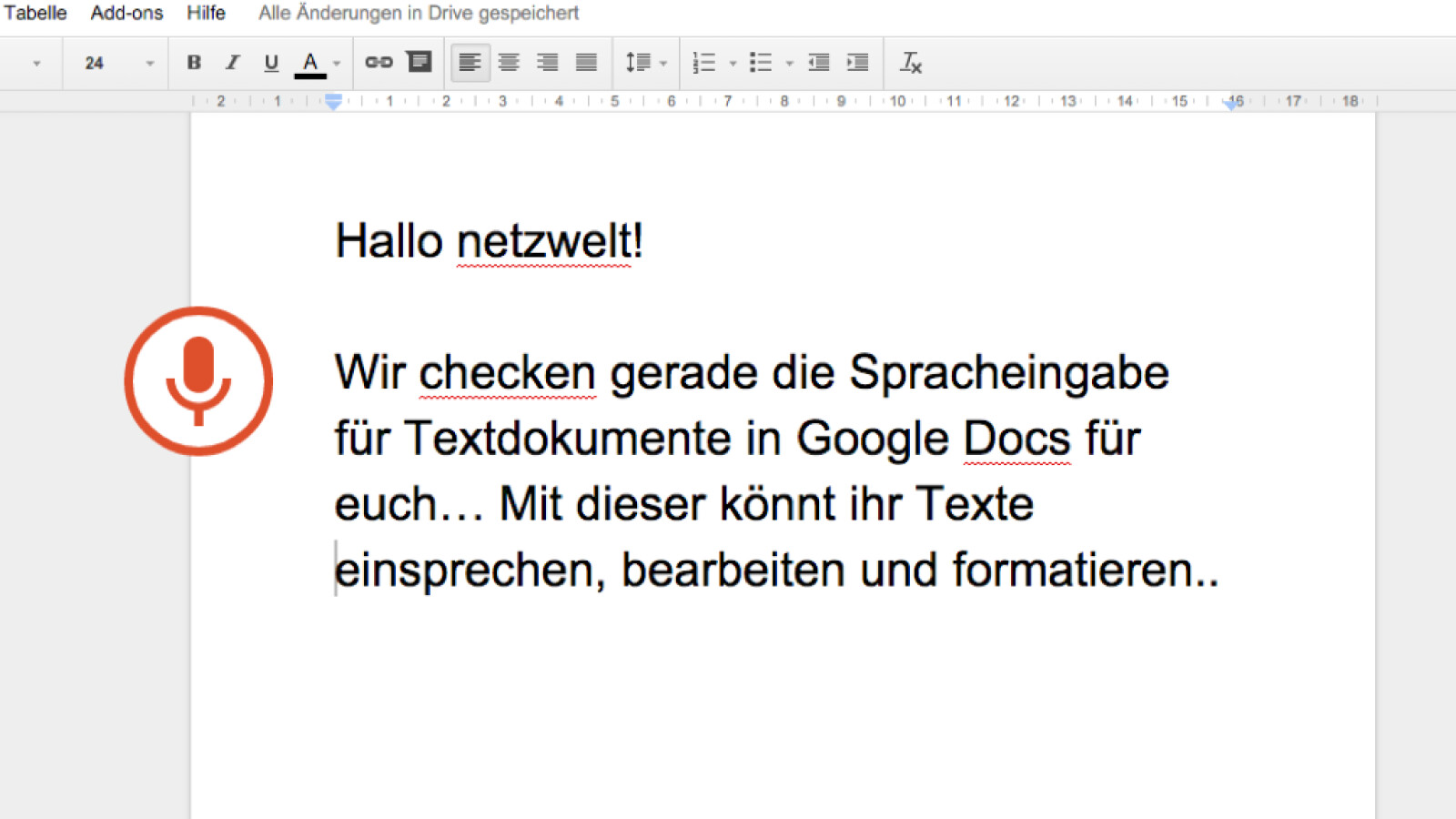Image resolution: width=1456 pixels, height=819 pixels.
Task: Create a numbered list
Action: tap(703, 63)
